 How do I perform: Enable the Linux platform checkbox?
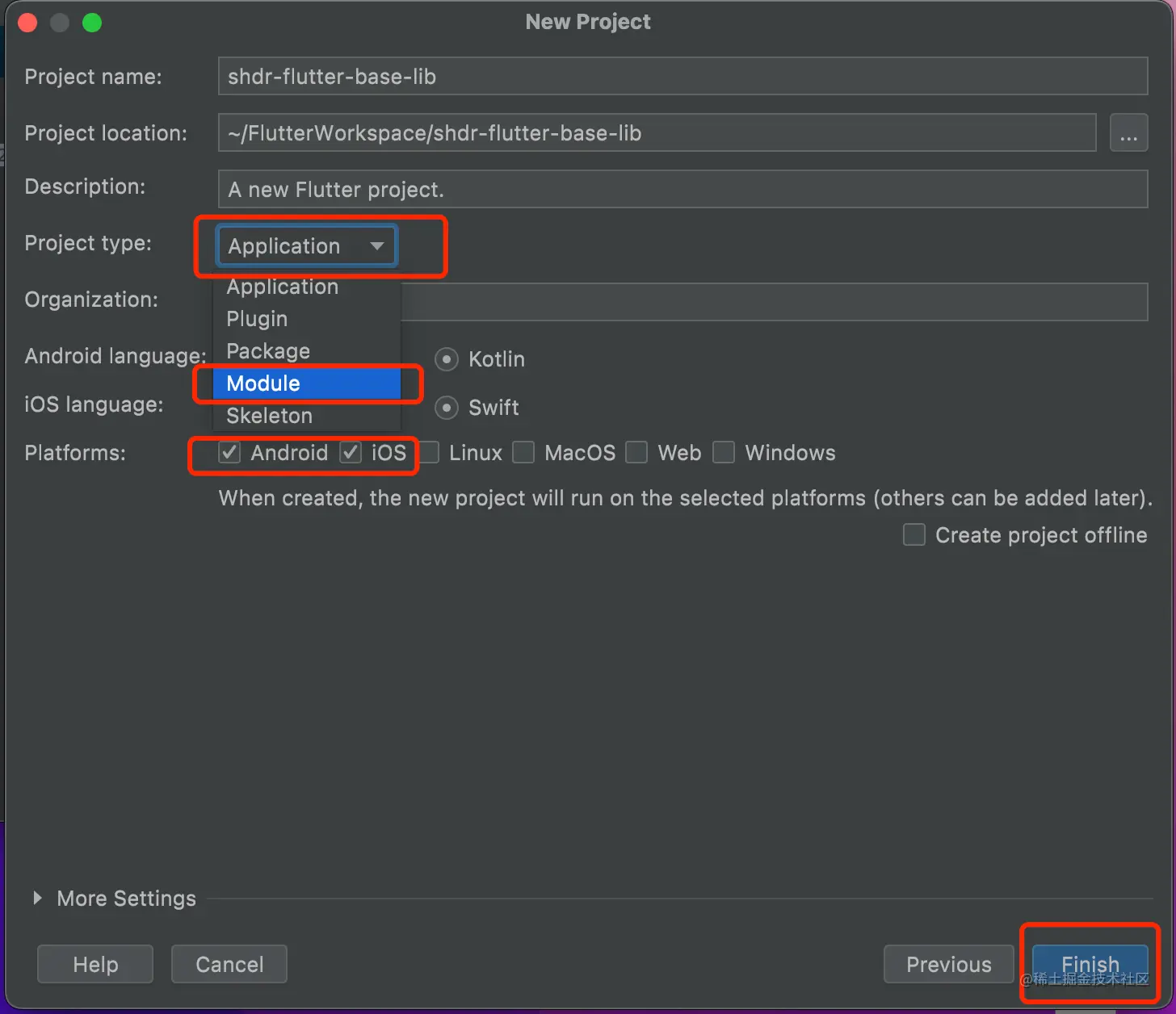pos(429,453)
